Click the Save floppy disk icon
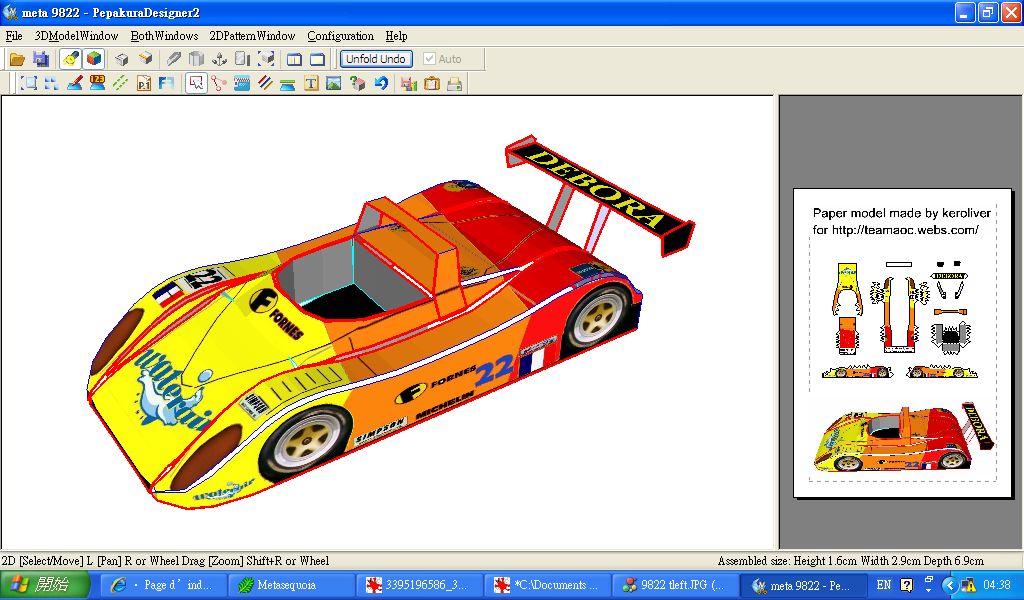The width and height of the screenshot is (1024, 600). pyautogui.click(x=40, y=59)
